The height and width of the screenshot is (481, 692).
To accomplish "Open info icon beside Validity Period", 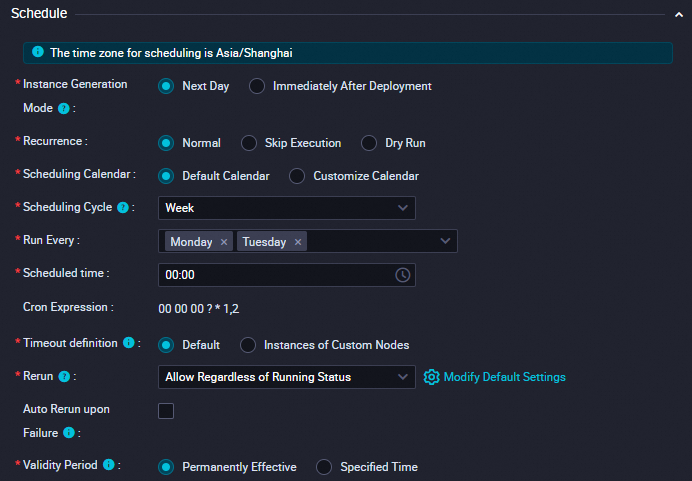I will tap(109, 464).
